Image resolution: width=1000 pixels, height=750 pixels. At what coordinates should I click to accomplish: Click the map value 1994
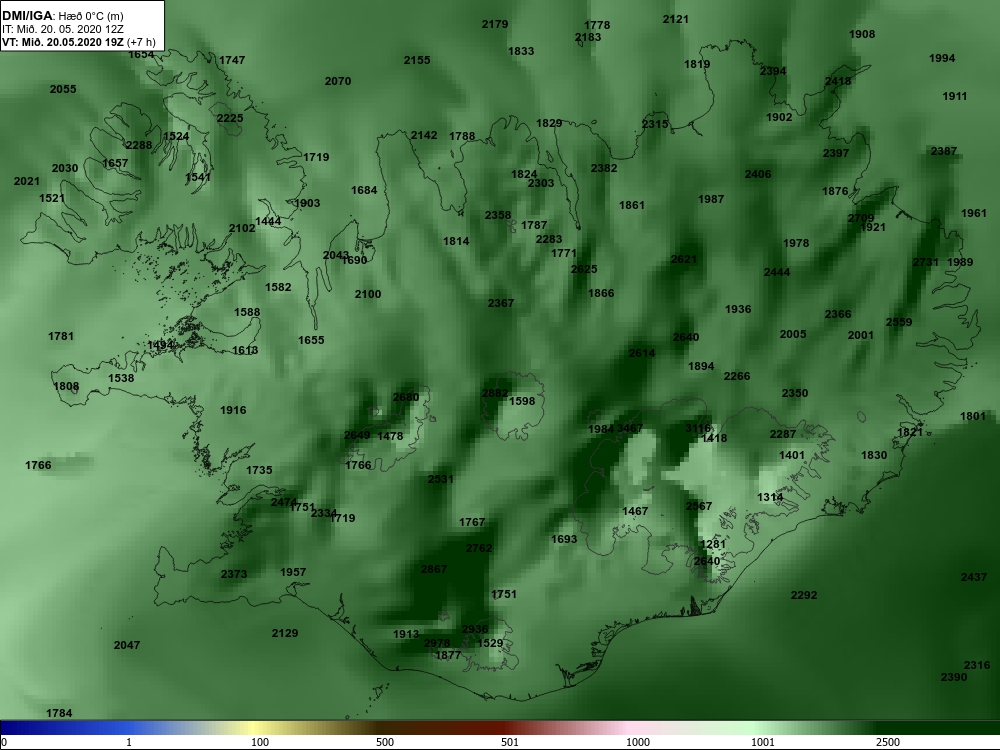(x=942, y=58)
